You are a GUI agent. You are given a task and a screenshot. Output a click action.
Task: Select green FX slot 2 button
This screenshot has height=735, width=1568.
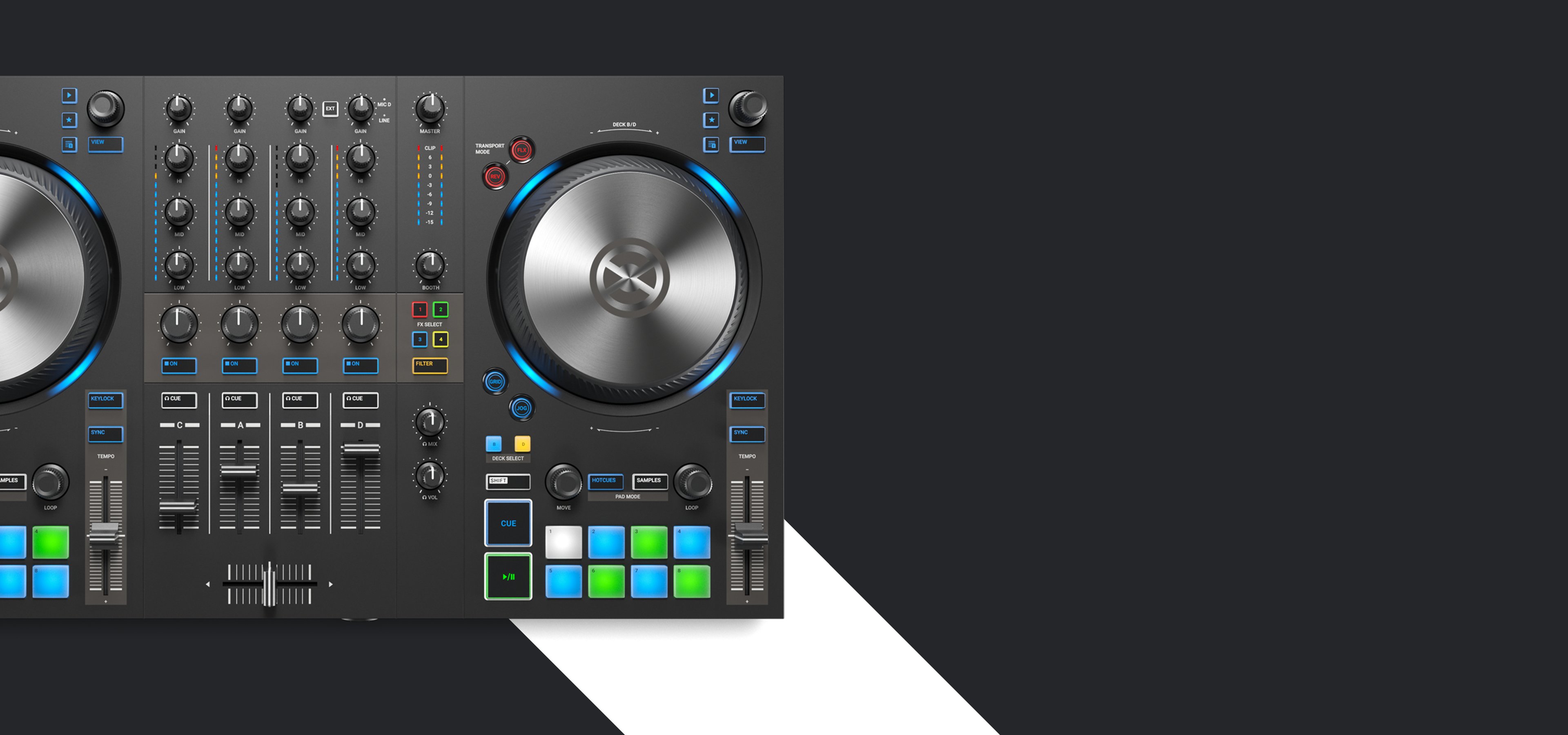(441, 310)
